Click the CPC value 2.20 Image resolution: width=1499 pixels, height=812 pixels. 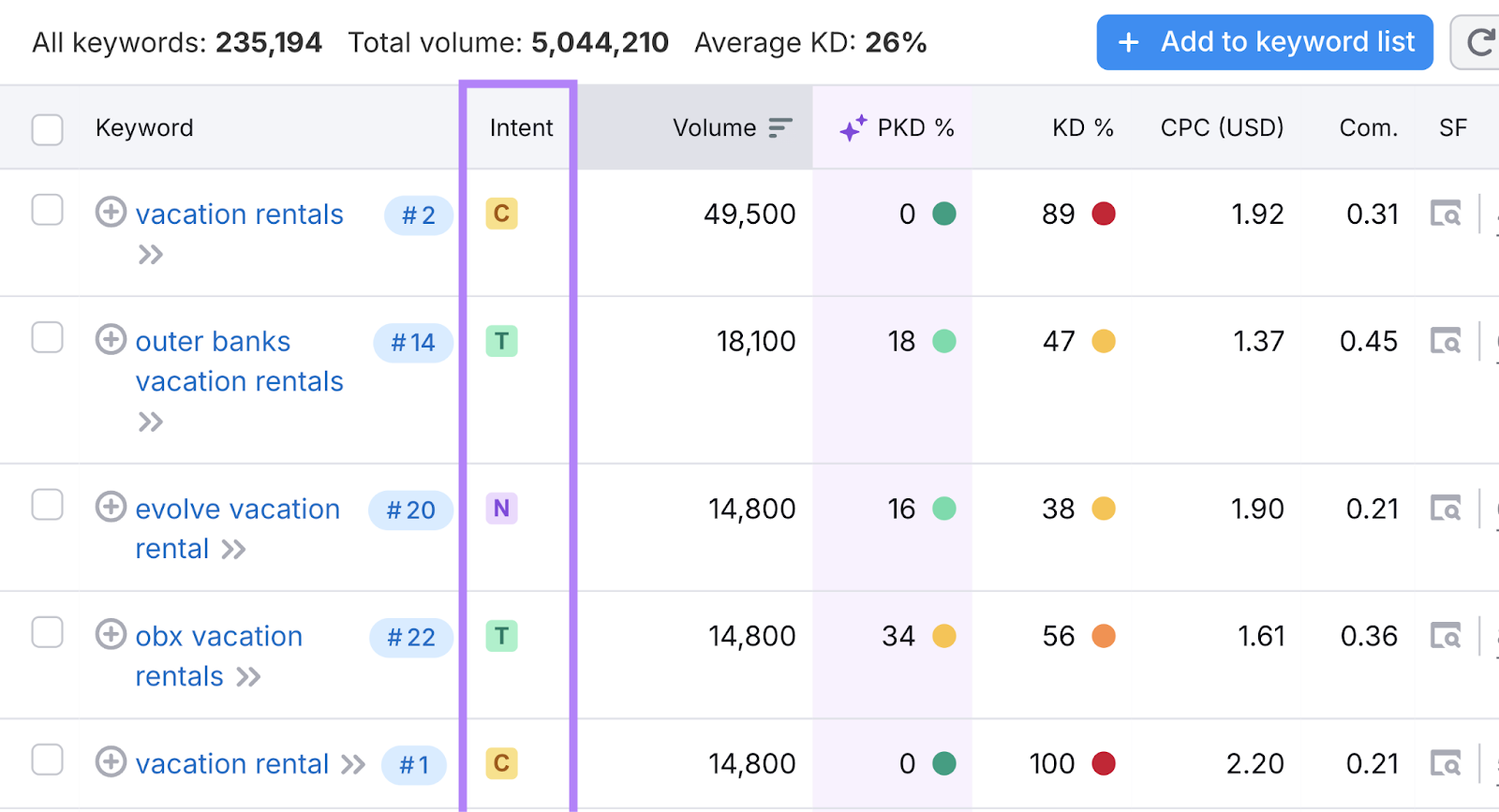[x=1254, y=764]
